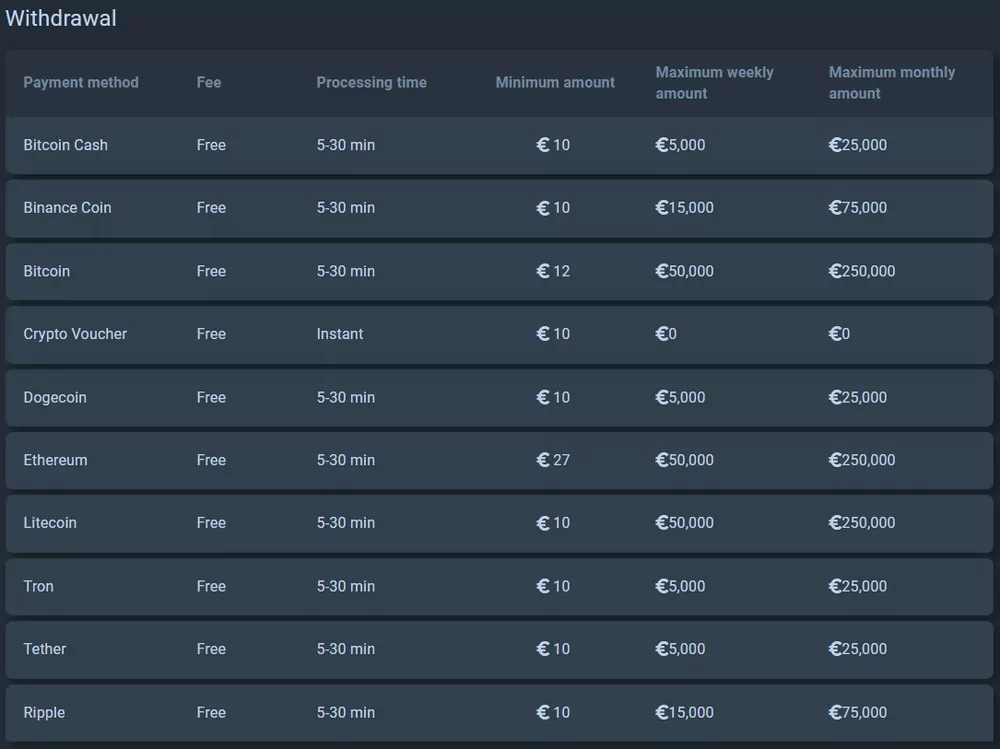Image resolution: width=1000 pixels, height=749 pixels.
Task: Click the Processing time column header
Action: (371, 82)
